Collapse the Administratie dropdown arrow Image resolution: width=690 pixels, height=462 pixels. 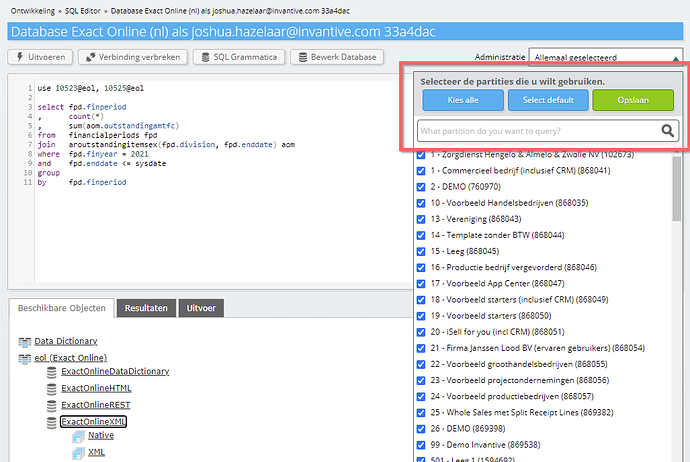[675, 58]
